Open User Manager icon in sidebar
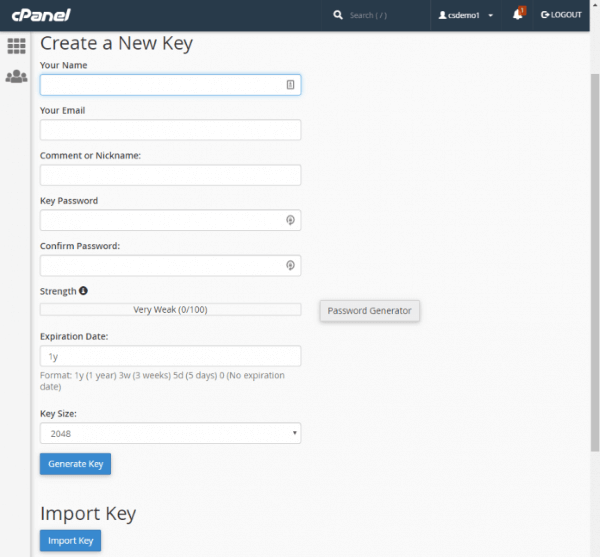 pos(16,76)
